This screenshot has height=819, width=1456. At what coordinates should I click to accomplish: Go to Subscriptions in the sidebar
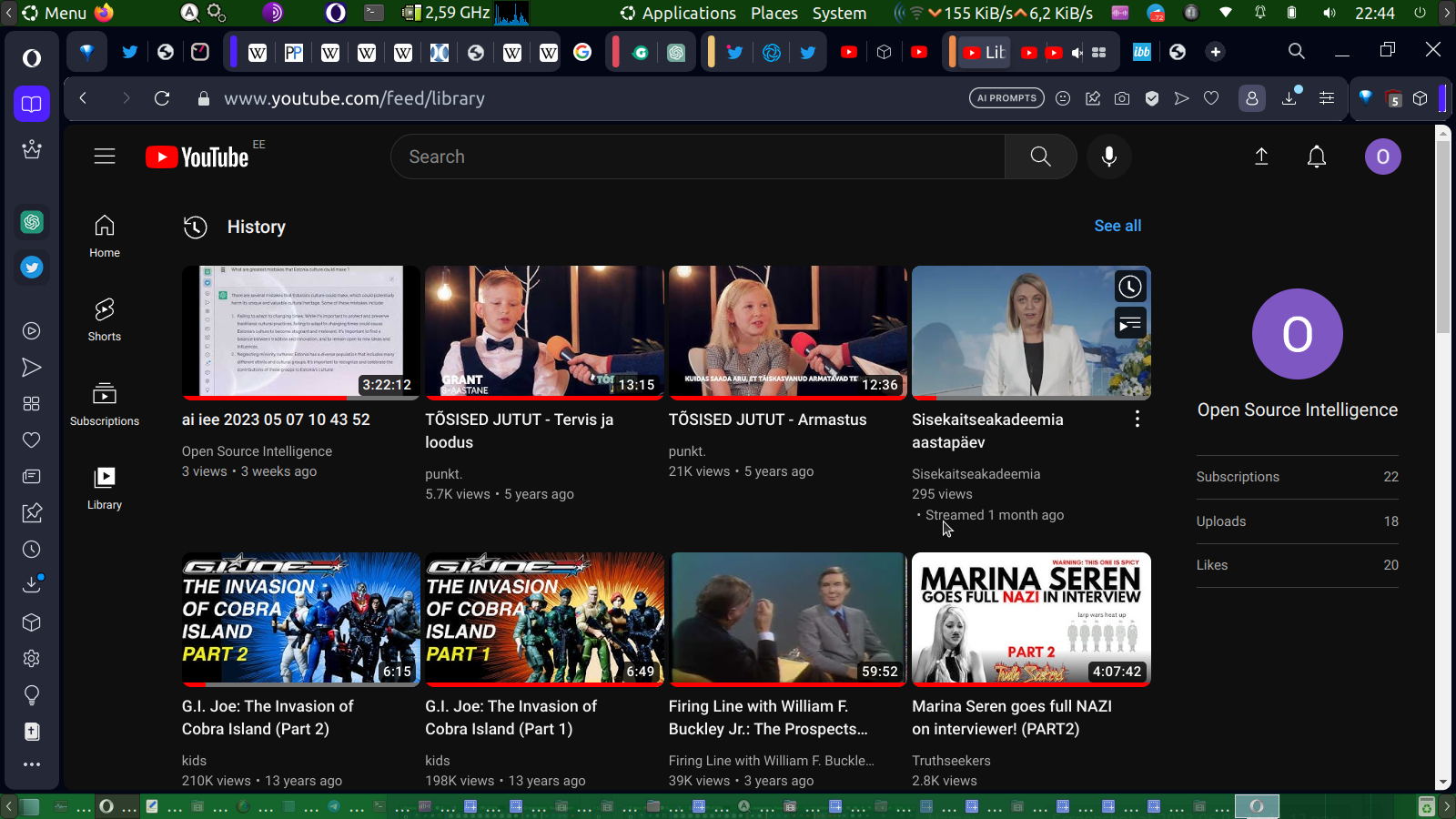[105, 404]
